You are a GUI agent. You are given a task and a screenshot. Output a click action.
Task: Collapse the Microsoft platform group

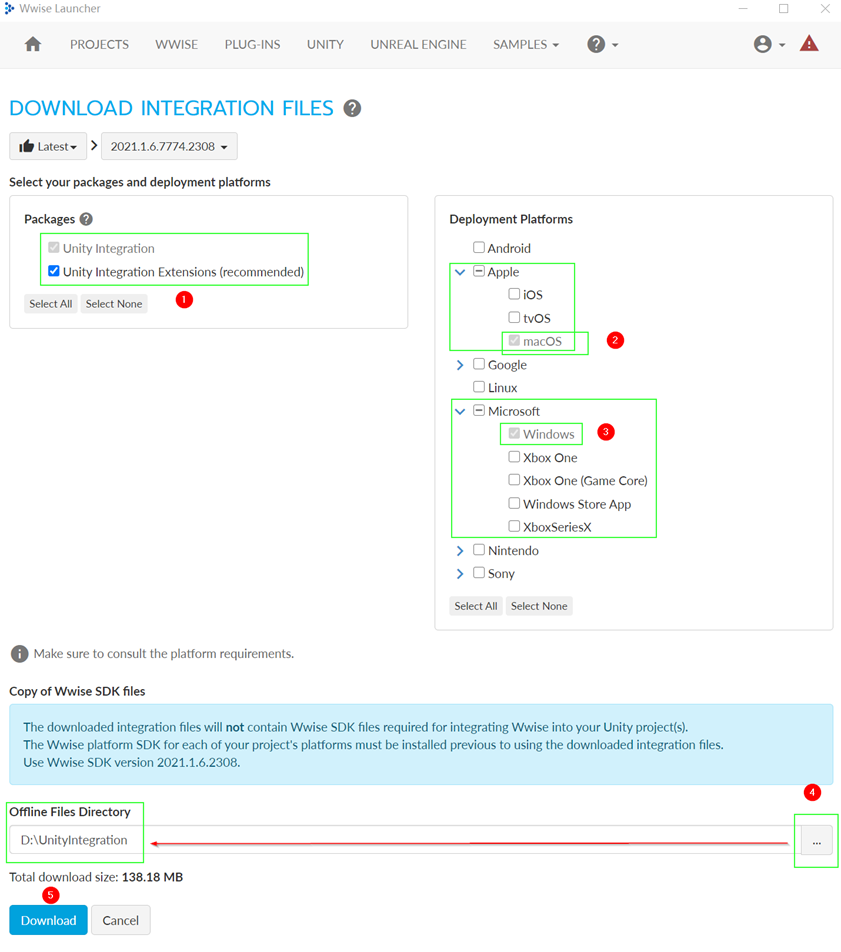tap(460, 411)
